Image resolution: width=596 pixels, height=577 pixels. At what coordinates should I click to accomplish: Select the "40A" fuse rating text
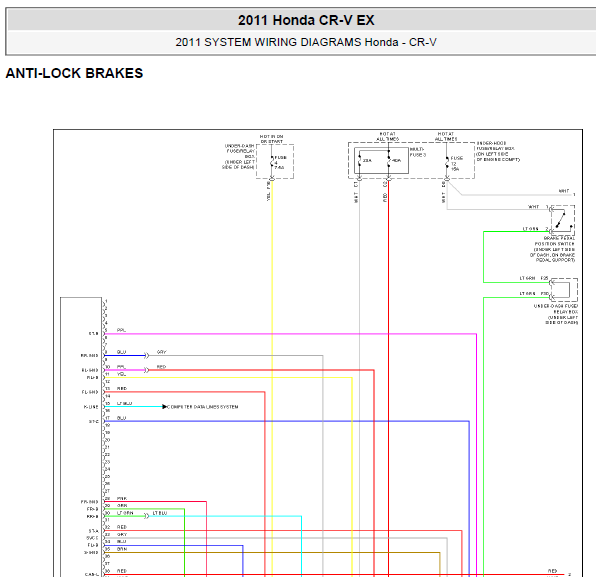coord(396,161)
